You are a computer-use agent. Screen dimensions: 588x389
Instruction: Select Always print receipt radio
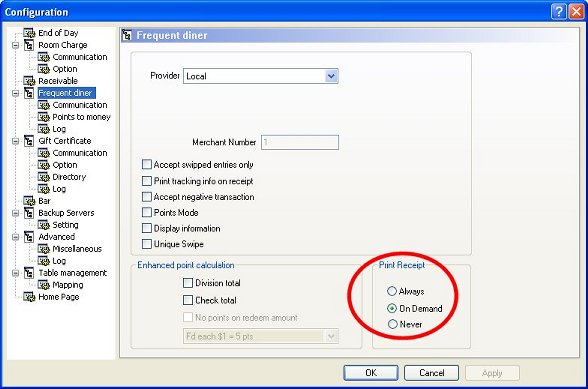coord(392,291)
